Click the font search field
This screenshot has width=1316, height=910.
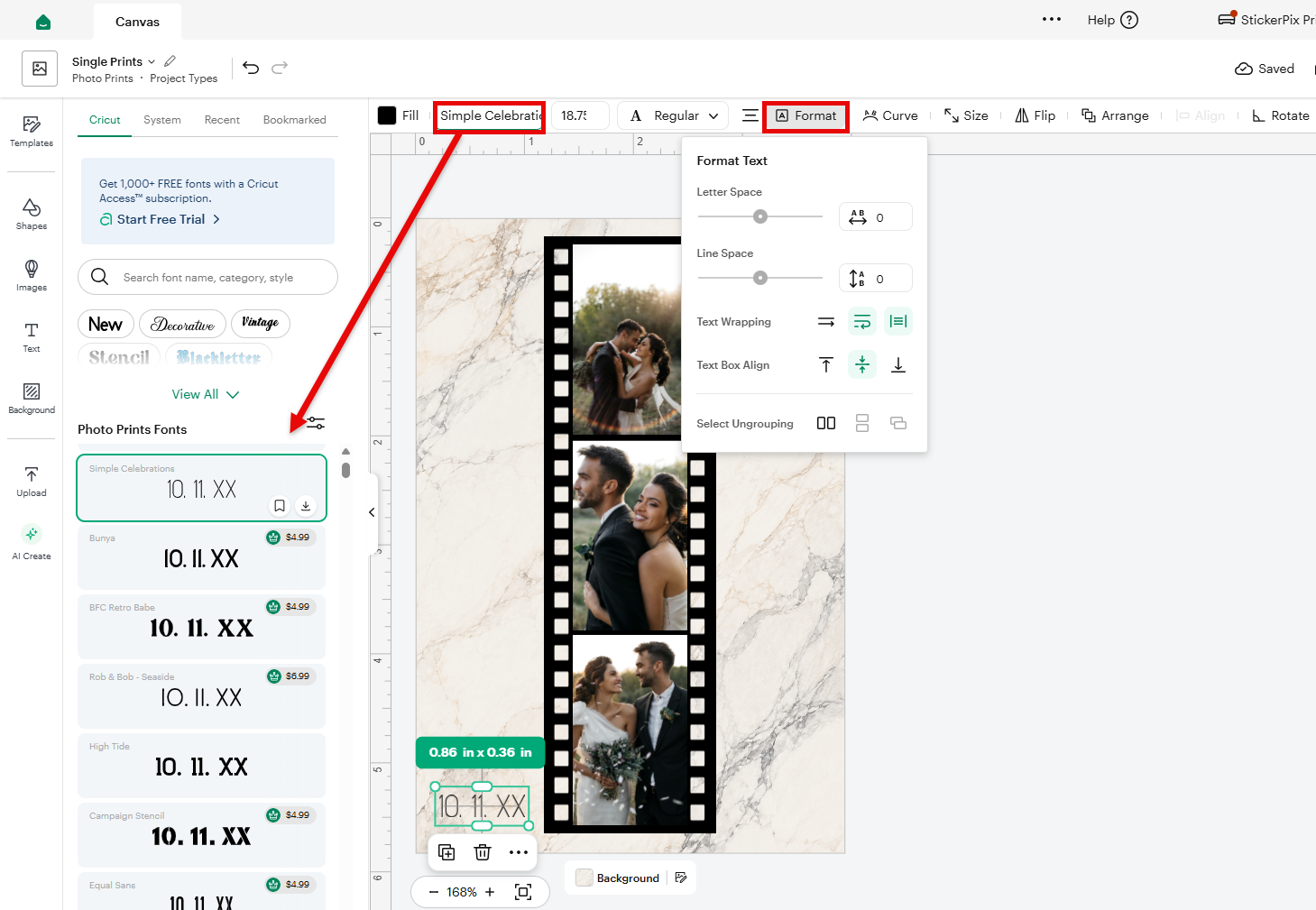pyautogui.click(x=207, y=277)
